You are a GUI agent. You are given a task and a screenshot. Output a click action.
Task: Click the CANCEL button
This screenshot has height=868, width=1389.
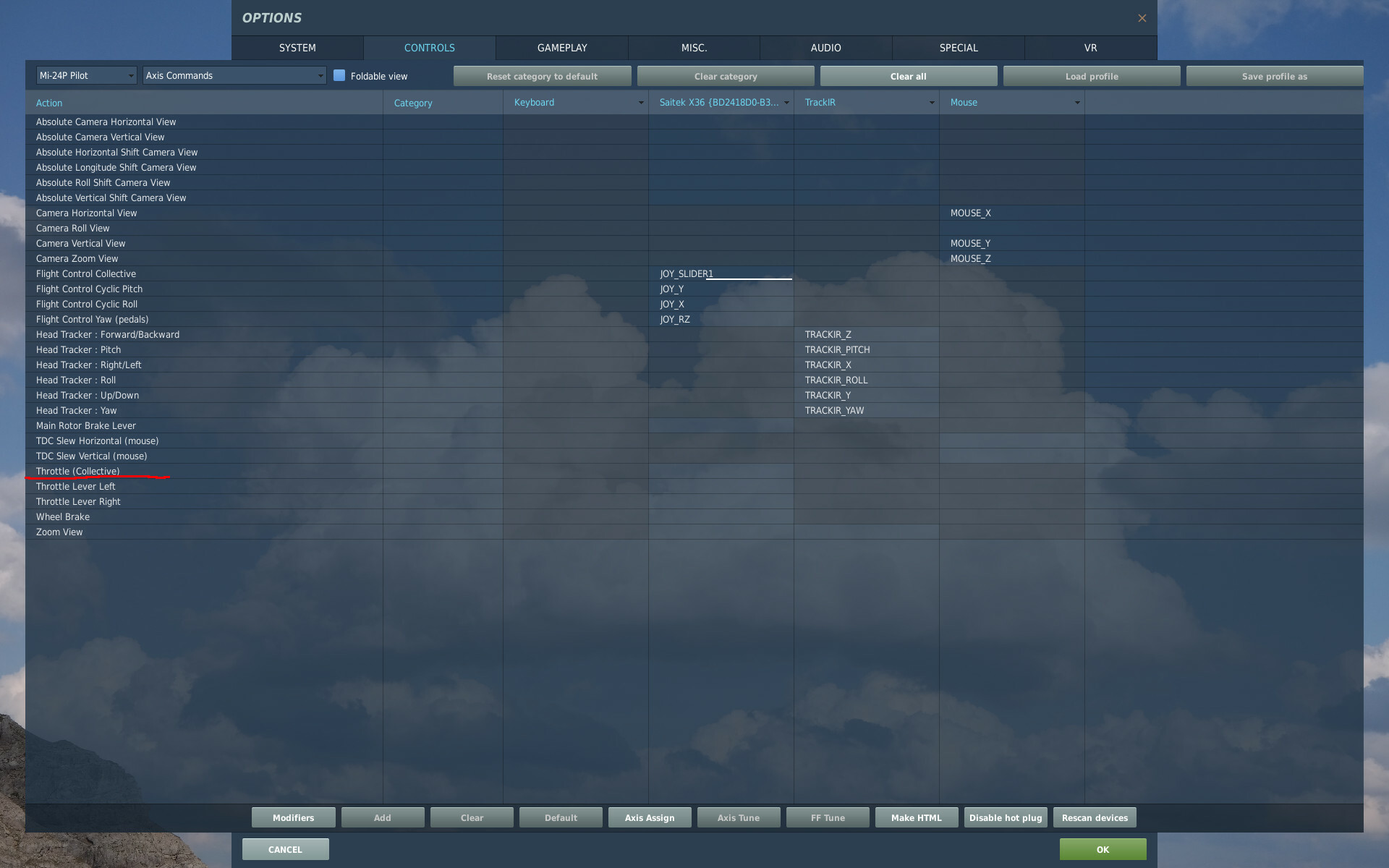(x=286, y=849)
